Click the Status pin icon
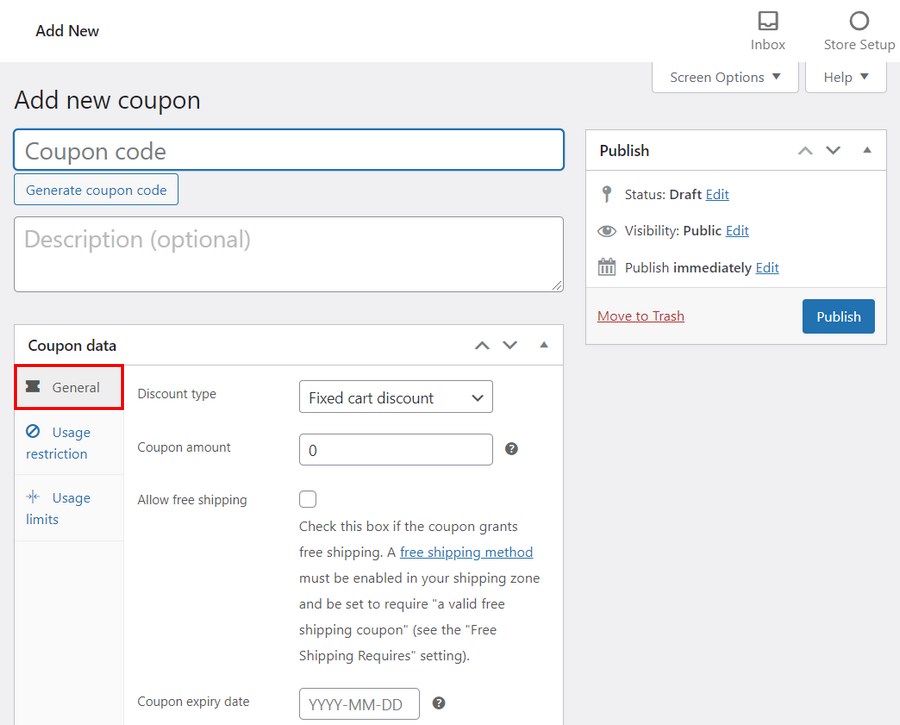900x725 pixels. [x=608, y=195]
